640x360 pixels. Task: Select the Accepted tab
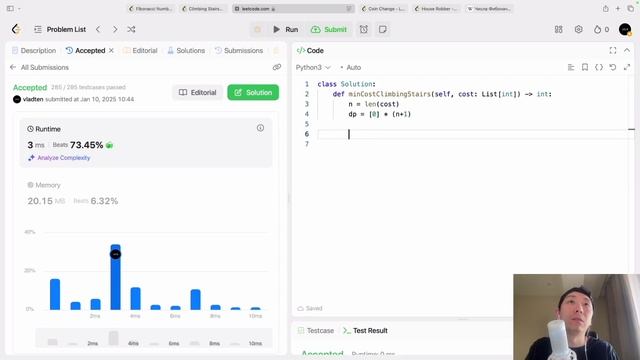tap(85, 51)
